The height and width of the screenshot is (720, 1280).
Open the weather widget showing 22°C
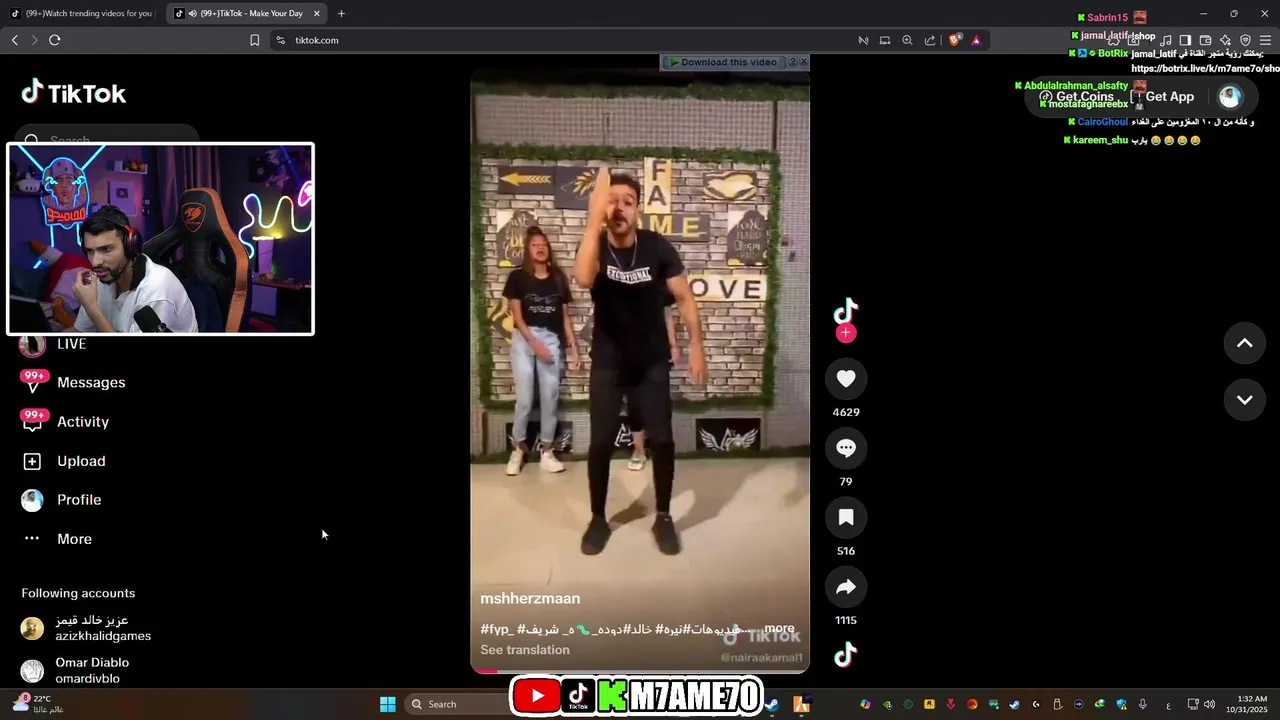coord(38,703)
